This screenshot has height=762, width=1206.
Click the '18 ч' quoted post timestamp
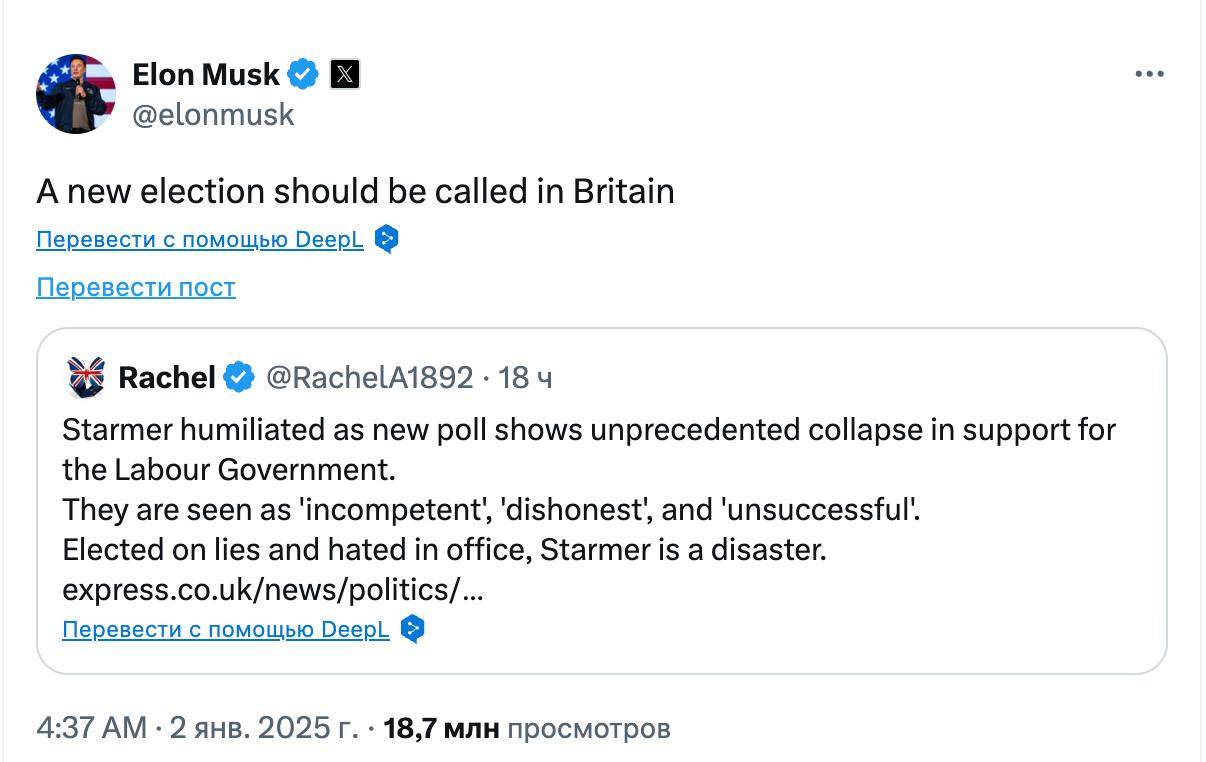tap(525, 377)
